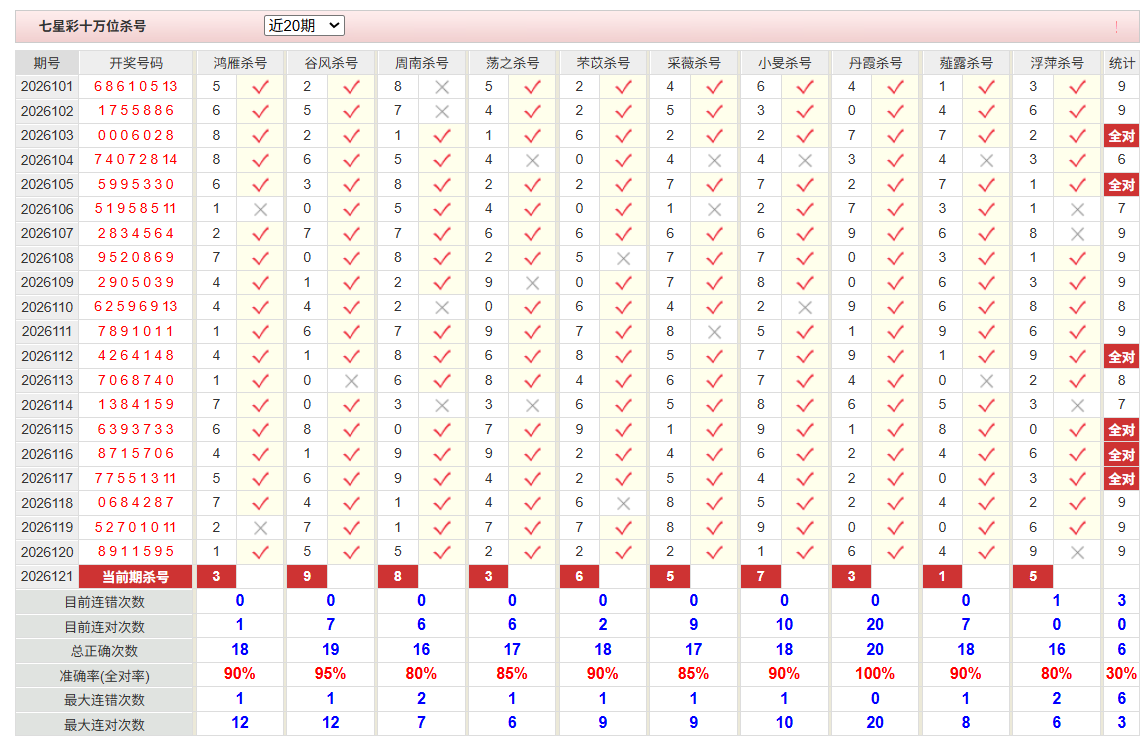
Task: Select the 期号 column header
Action: pos(47,63)
